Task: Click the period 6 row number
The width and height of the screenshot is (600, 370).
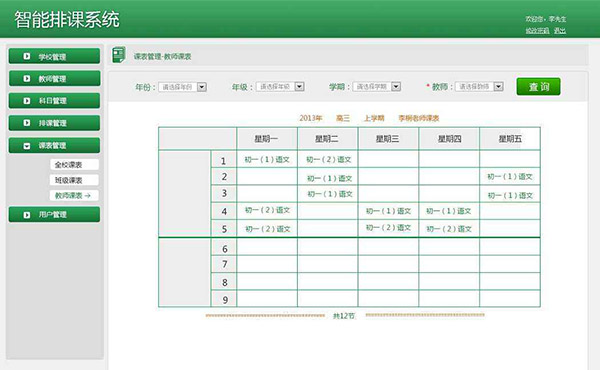Action: (x=225, y=249)
